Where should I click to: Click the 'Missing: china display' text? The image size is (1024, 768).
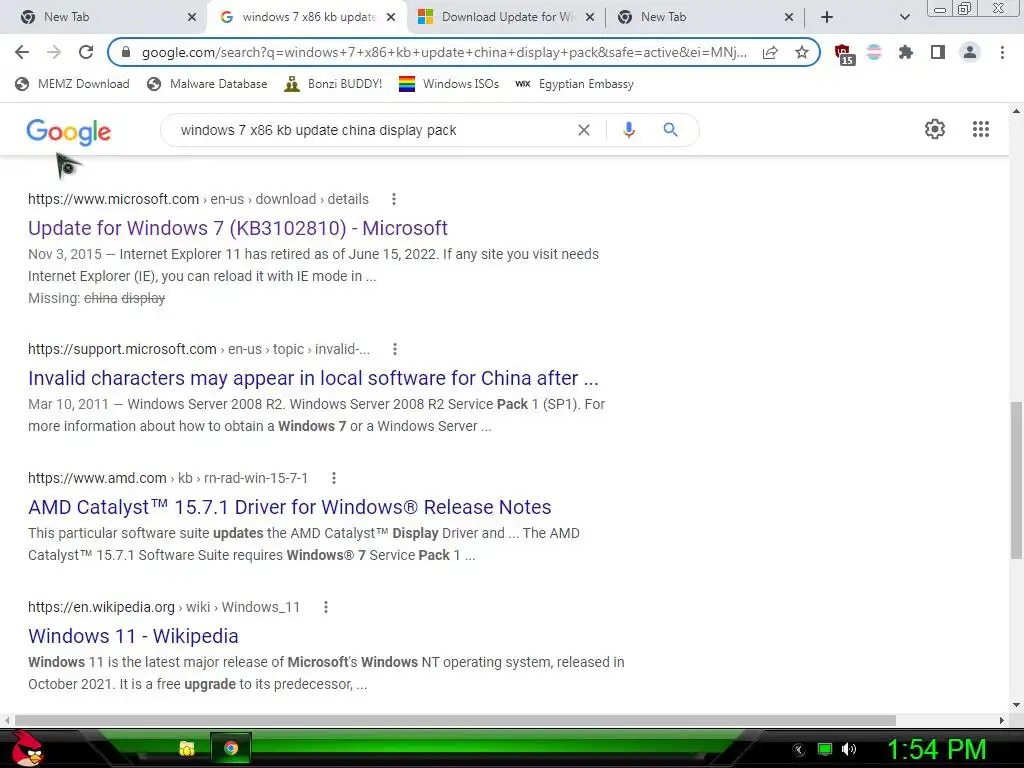[97, 298]
